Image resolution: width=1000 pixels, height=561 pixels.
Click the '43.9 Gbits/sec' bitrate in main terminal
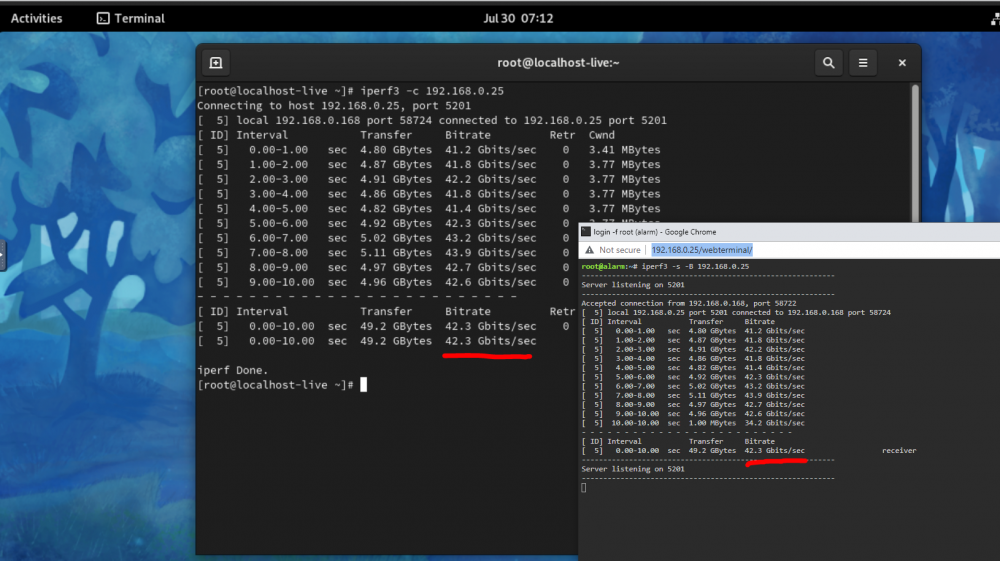[490, 252]
